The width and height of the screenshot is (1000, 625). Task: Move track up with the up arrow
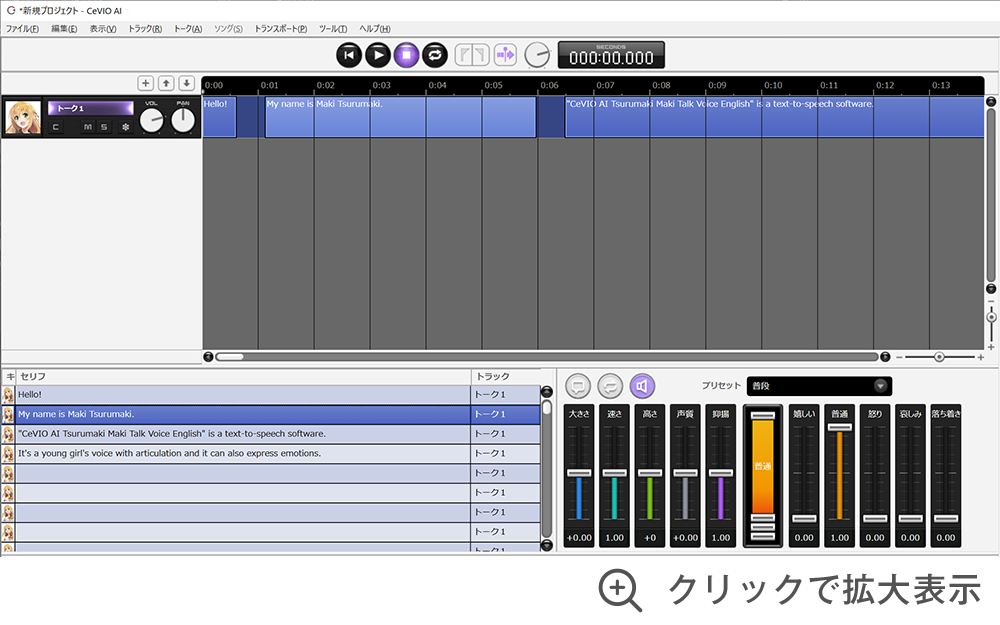click(x=166, y=83)
